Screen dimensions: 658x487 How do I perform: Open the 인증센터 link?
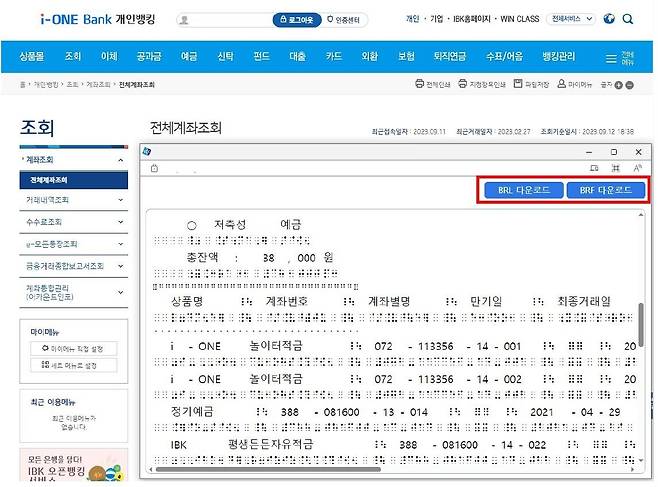[344, 20]
